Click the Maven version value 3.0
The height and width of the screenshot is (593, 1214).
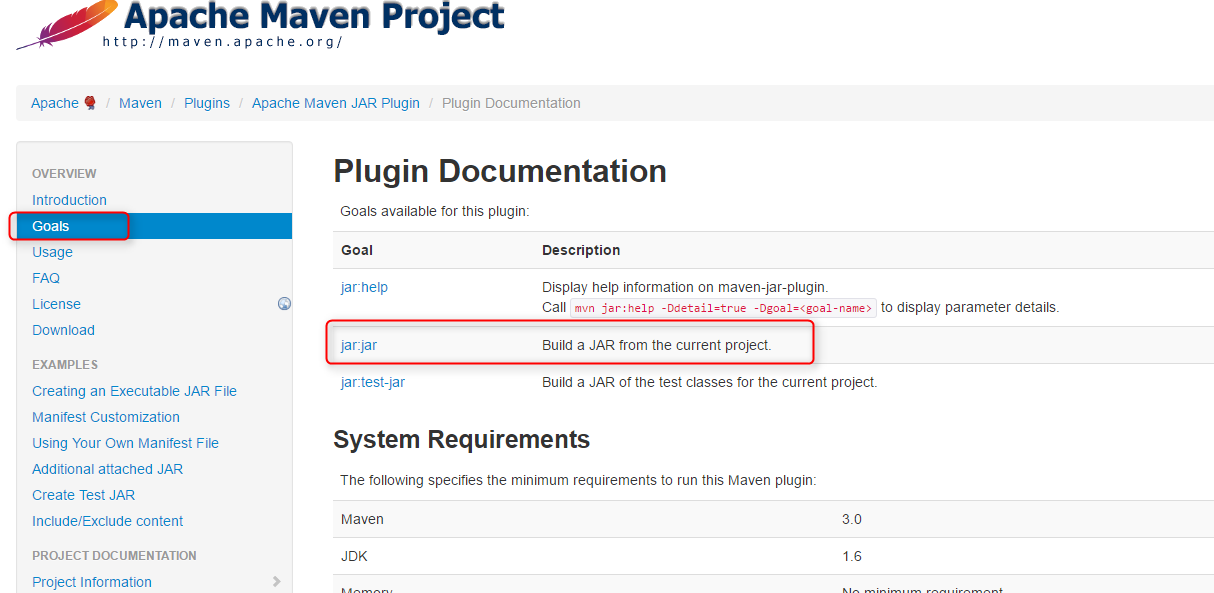[852, 519]
